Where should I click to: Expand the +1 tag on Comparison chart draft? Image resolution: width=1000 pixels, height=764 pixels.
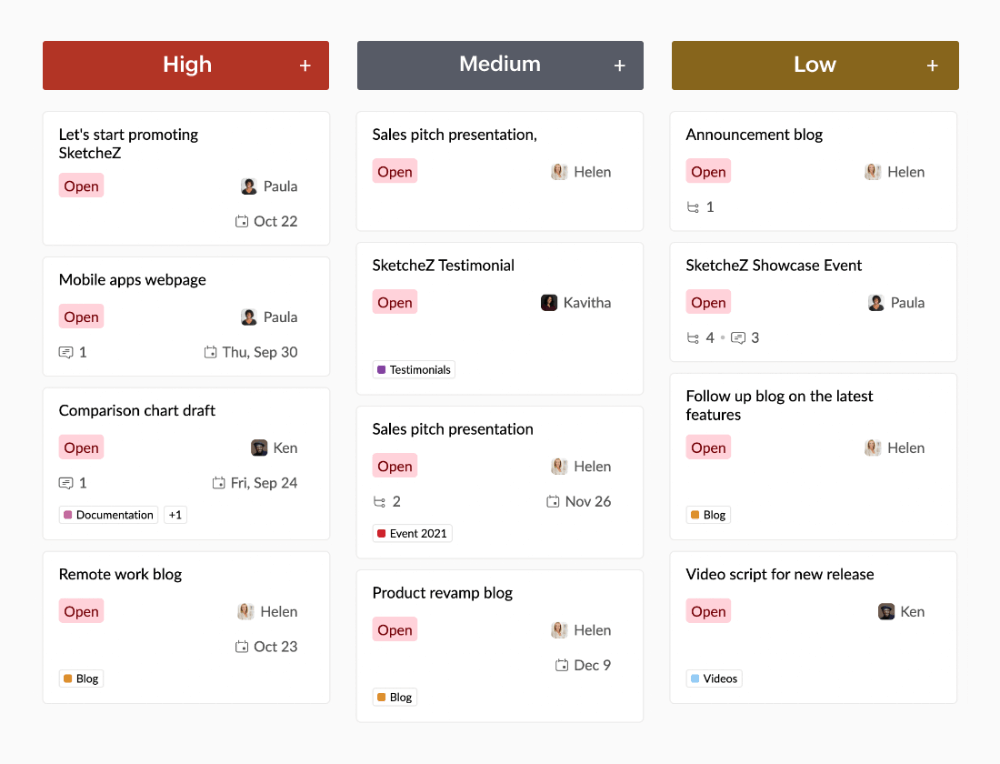click(175, 514)
